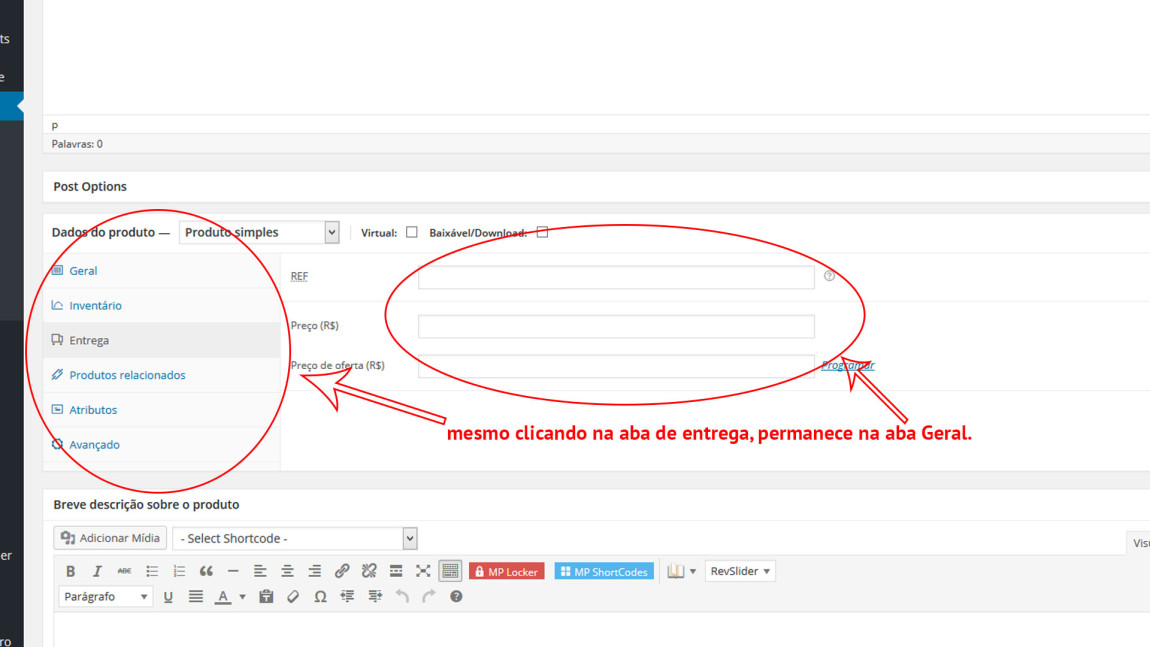1150x647 pixels.
Task: Show the REF field help tooltip icon
Action: [829, 276]
